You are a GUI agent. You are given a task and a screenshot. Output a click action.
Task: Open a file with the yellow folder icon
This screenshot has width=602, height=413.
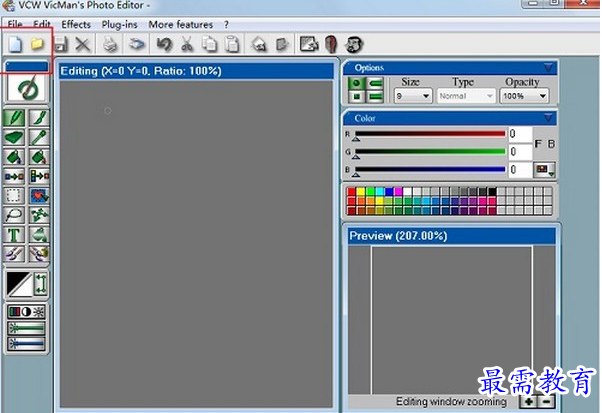point(37,44)
